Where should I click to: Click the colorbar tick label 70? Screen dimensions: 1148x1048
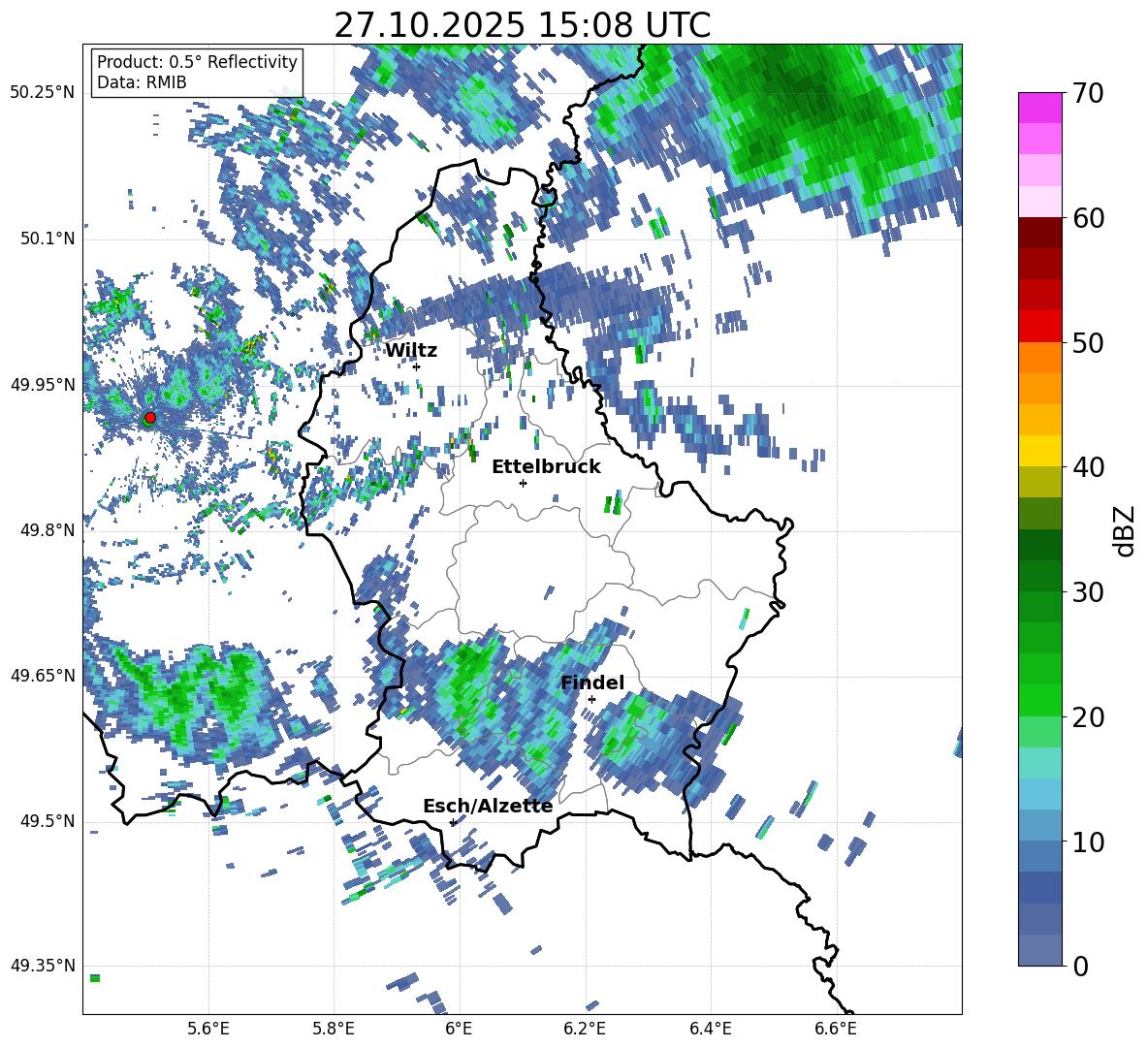pyautogui.click(x=1088, y=94)
